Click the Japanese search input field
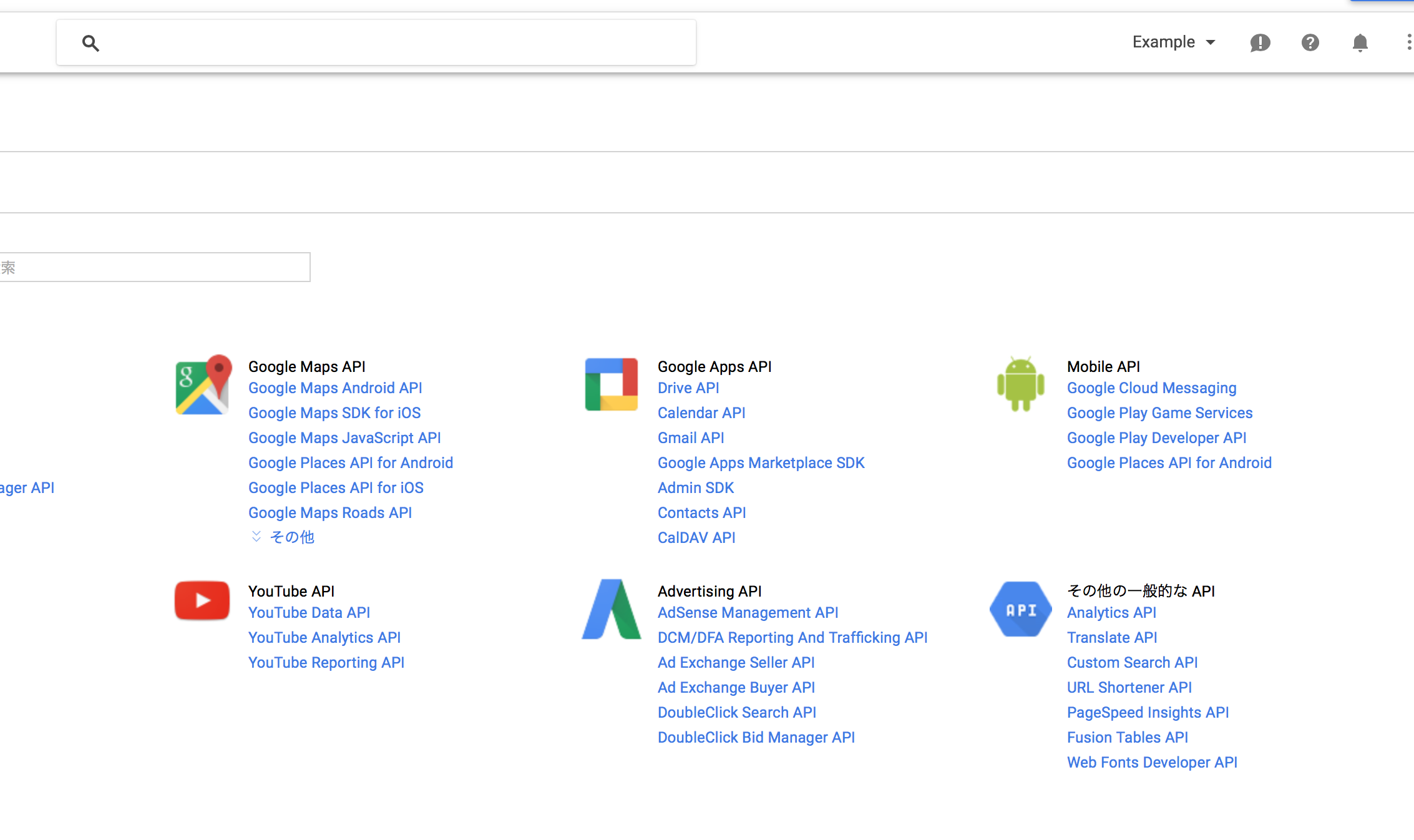The width and height of the screenshot is (1414, 840). tap(155, 266)
